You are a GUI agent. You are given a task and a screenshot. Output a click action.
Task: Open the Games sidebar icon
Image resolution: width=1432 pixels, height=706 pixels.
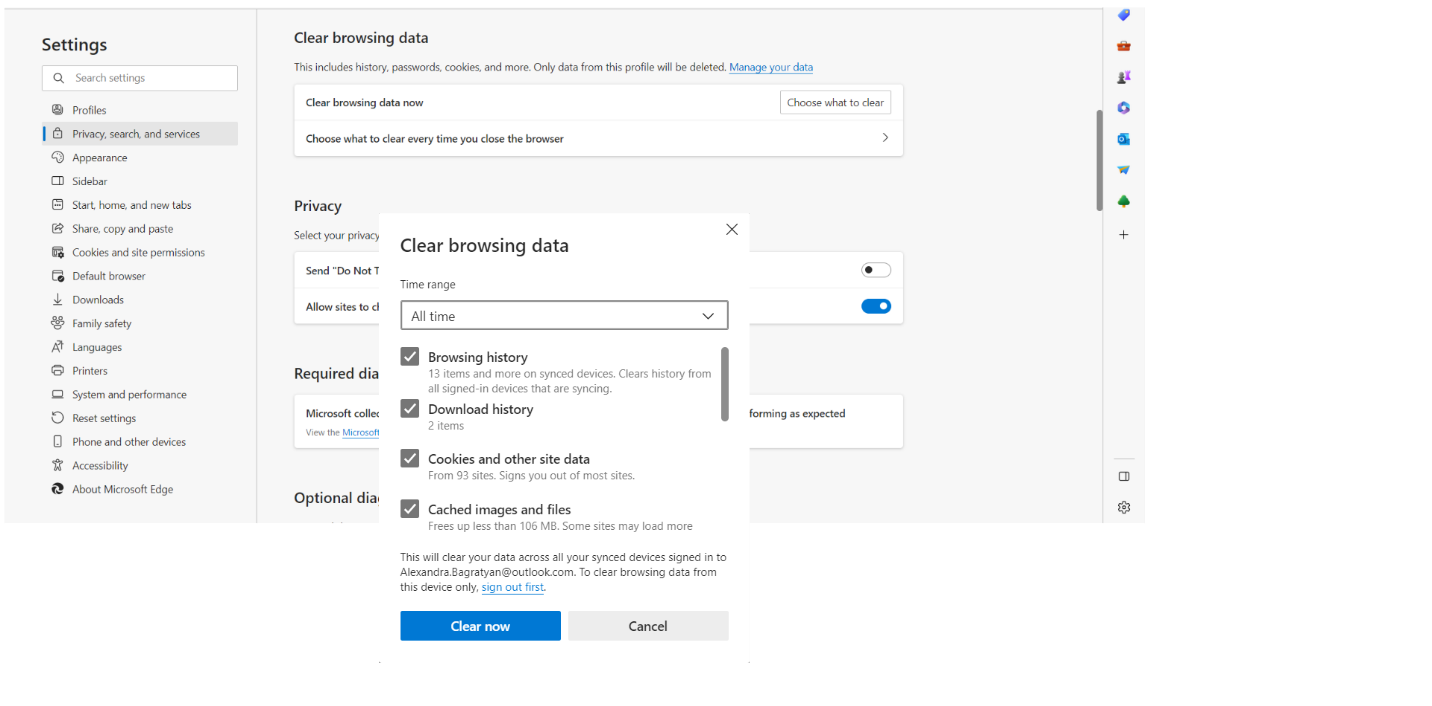click(x=1123, y=76)
